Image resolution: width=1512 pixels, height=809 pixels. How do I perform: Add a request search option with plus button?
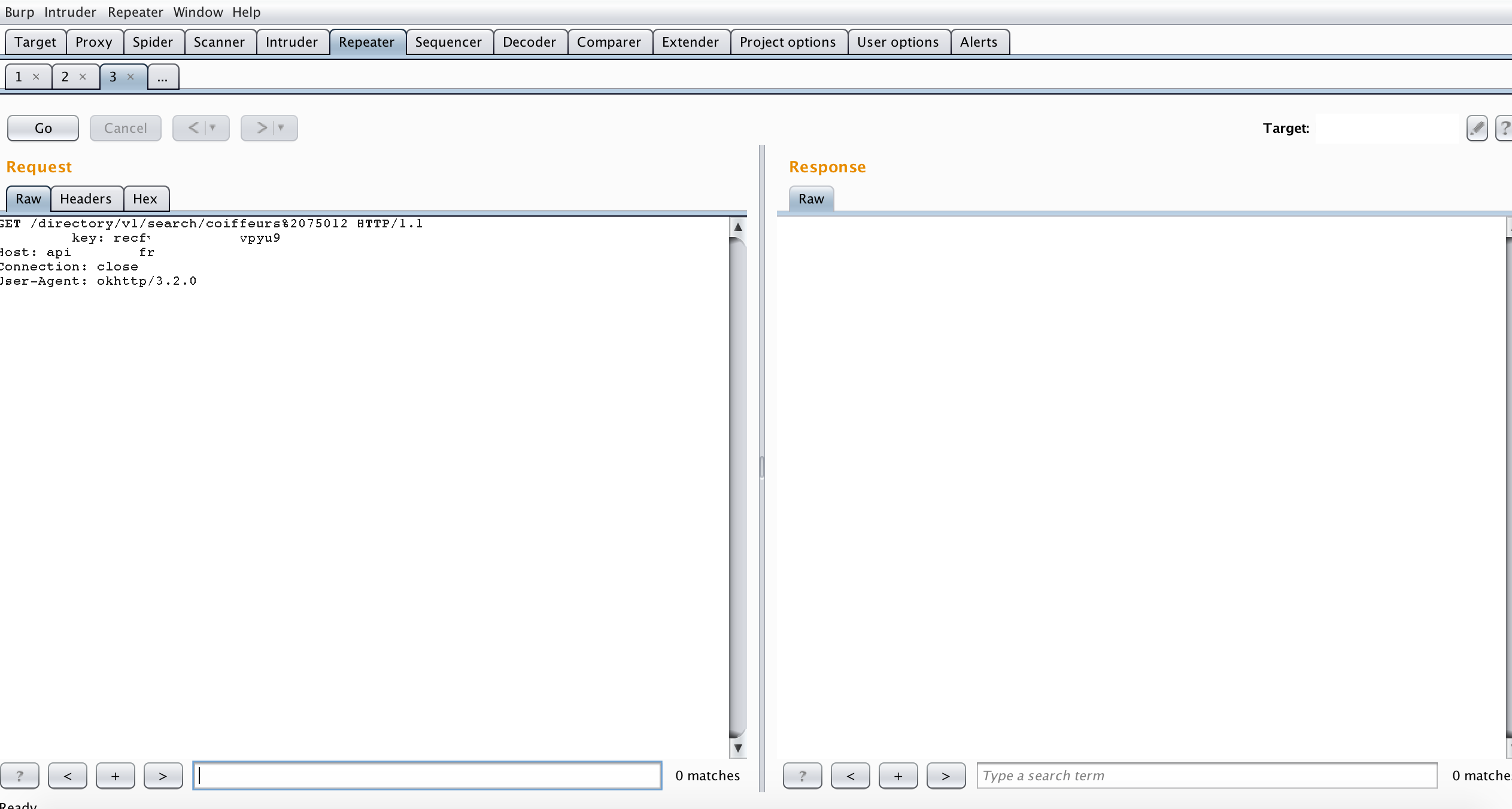pyautogui.click(x=115, y=775)
